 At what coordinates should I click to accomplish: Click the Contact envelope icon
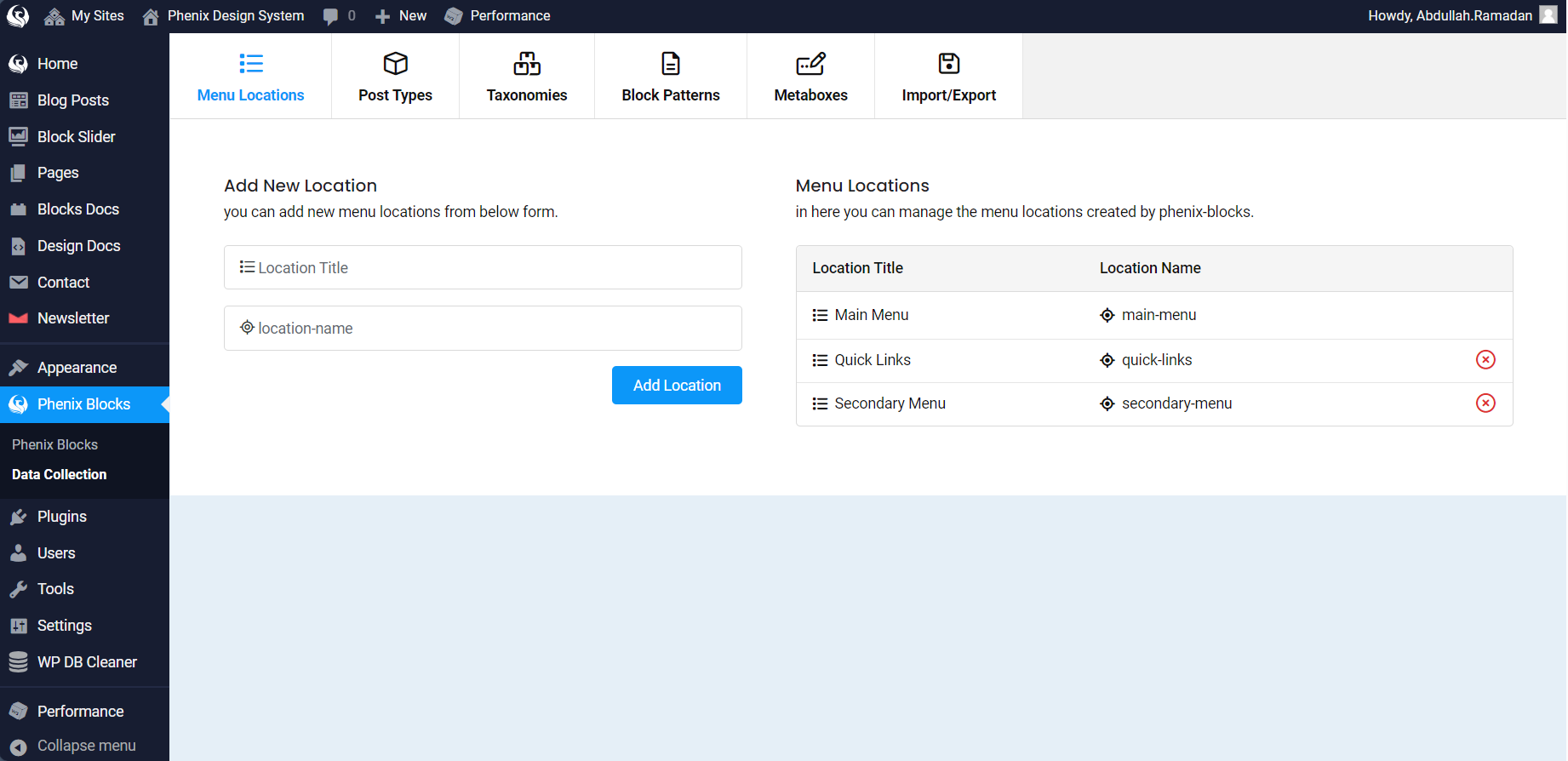tap(18, 282)
